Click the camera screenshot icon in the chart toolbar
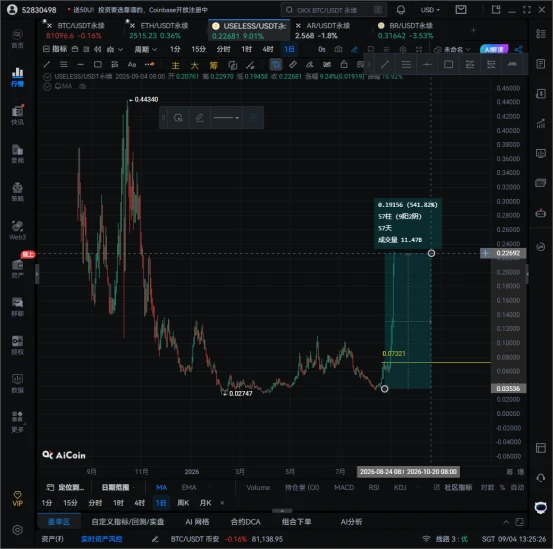Screen dimensions: 554x549 coord(338,49)
